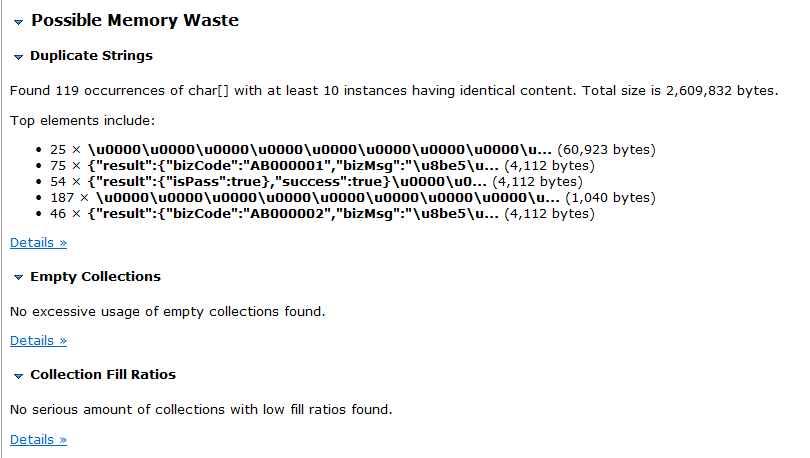Click the 'No excessive usage' message
Viewport: 810px width, 458px height.
click(167, 312)
